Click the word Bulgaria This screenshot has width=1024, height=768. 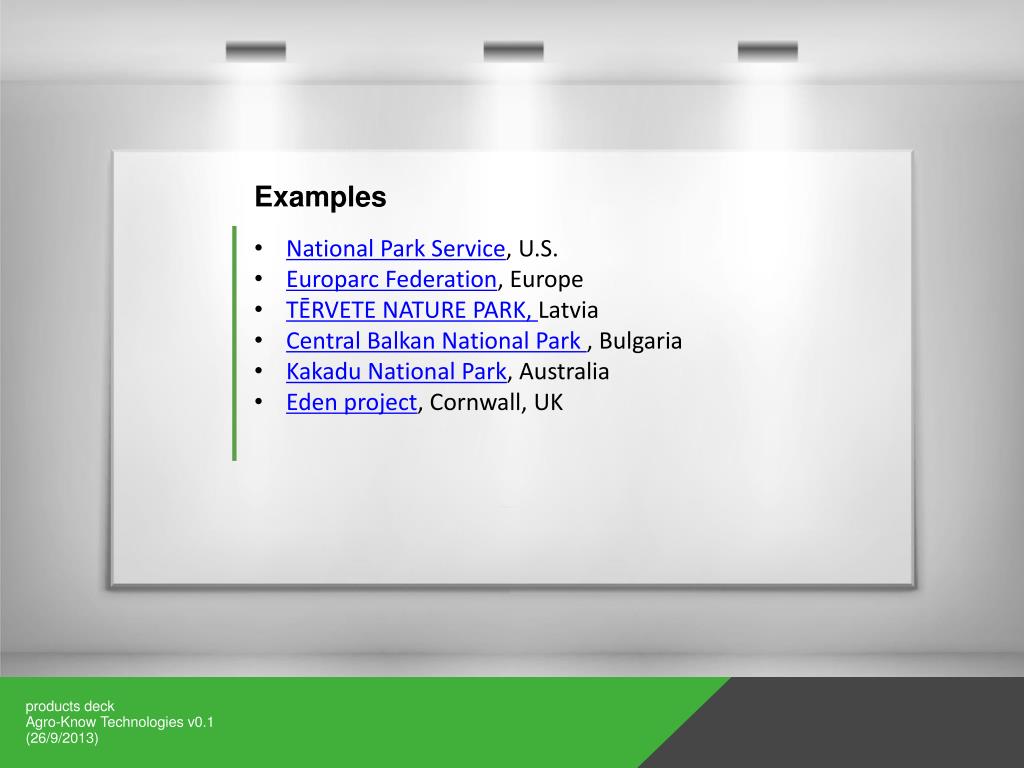tap(640, 341)
